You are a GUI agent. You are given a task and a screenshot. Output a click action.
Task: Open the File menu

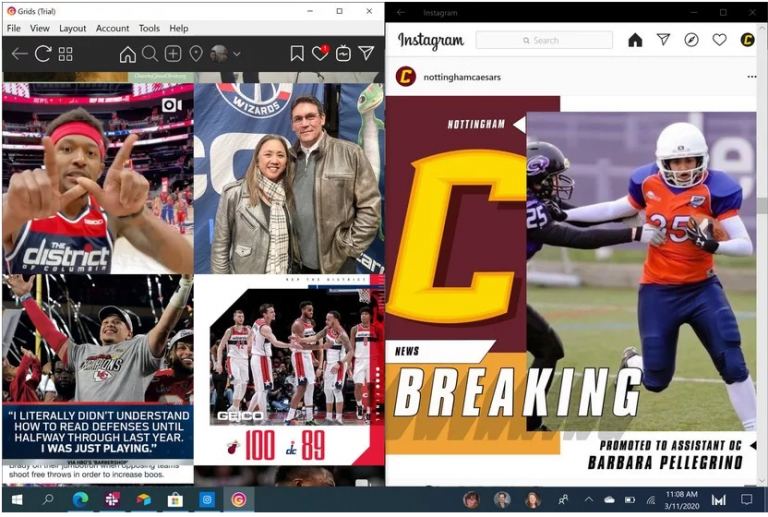pos(14,28)
